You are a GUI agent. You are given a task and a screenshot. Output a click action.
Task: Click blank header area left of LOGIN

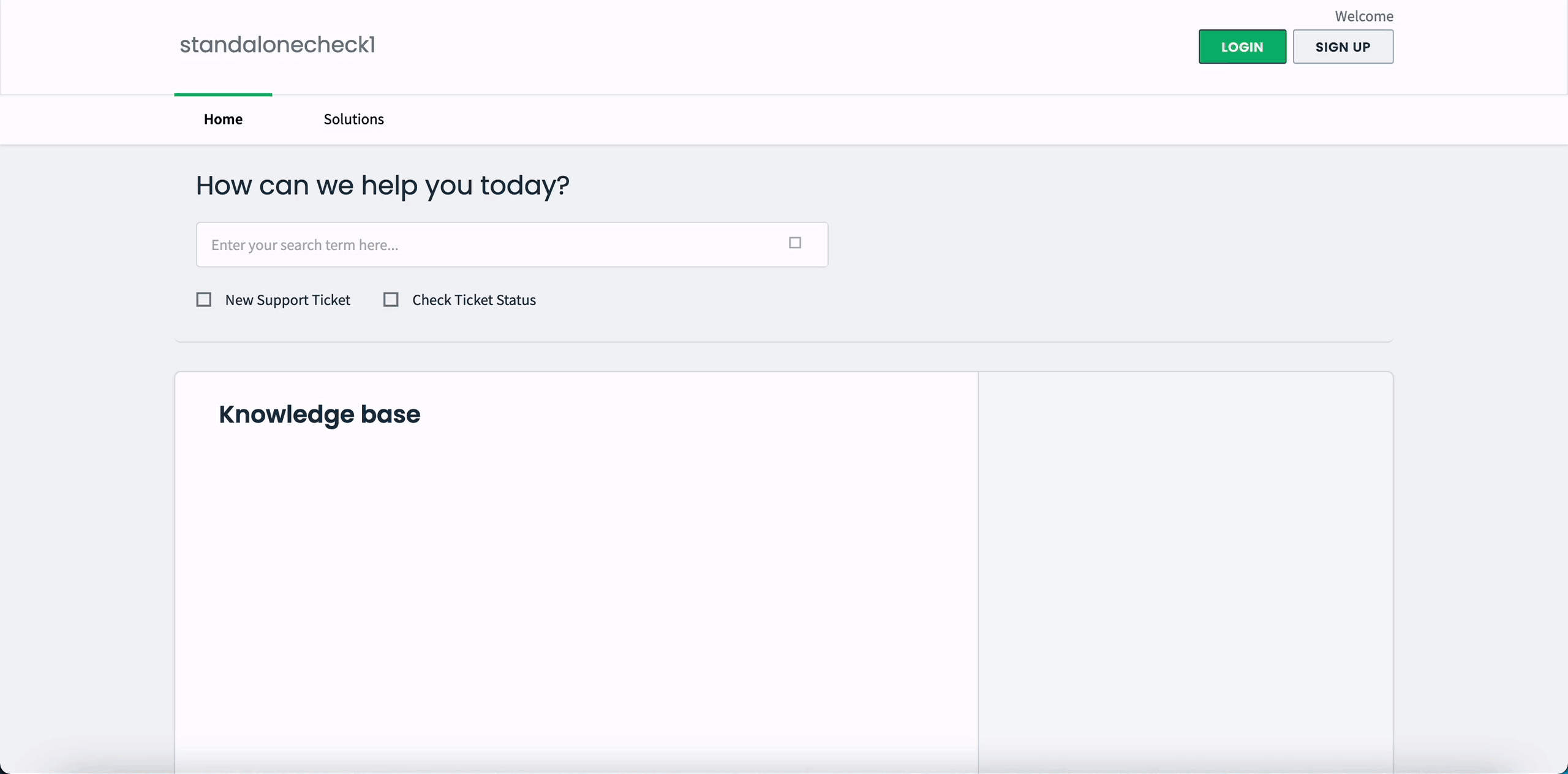coord(796,47)
